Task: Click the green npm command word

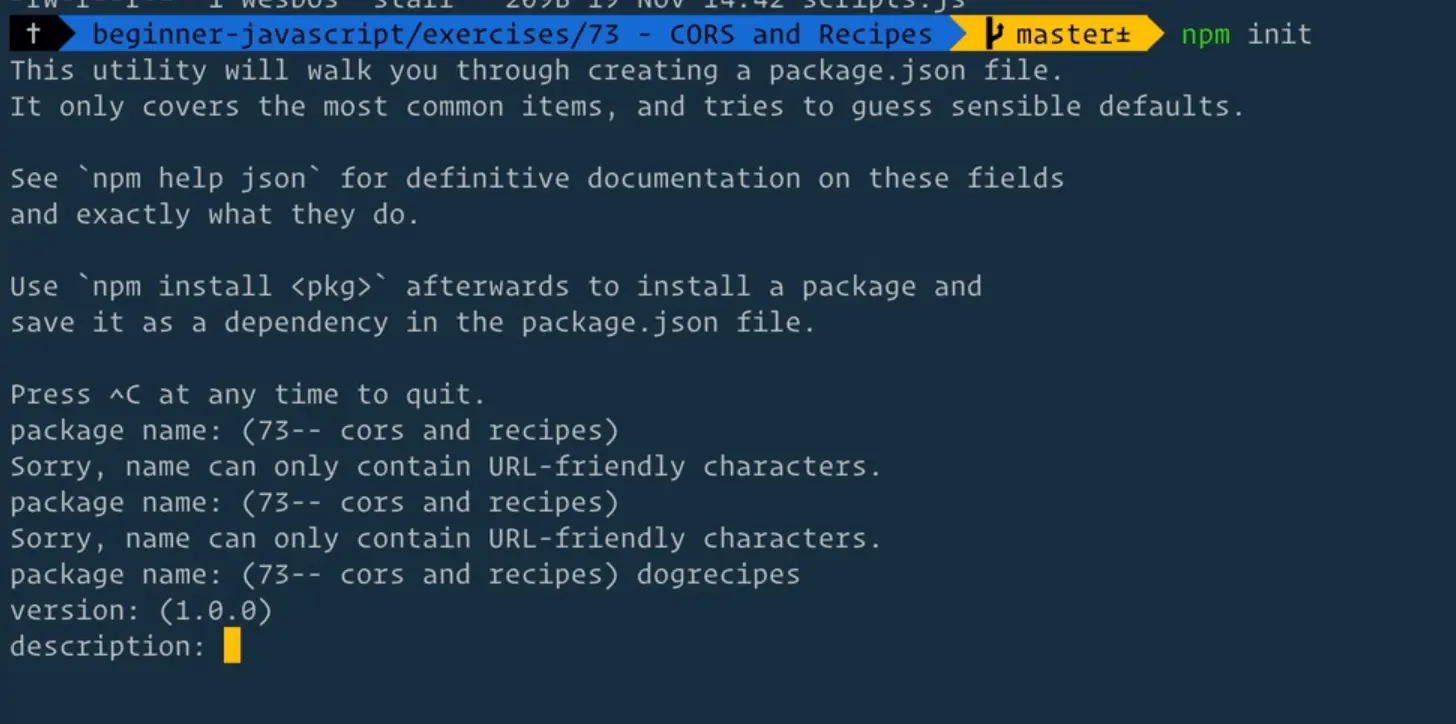Action: click(x=1206, y=35)
